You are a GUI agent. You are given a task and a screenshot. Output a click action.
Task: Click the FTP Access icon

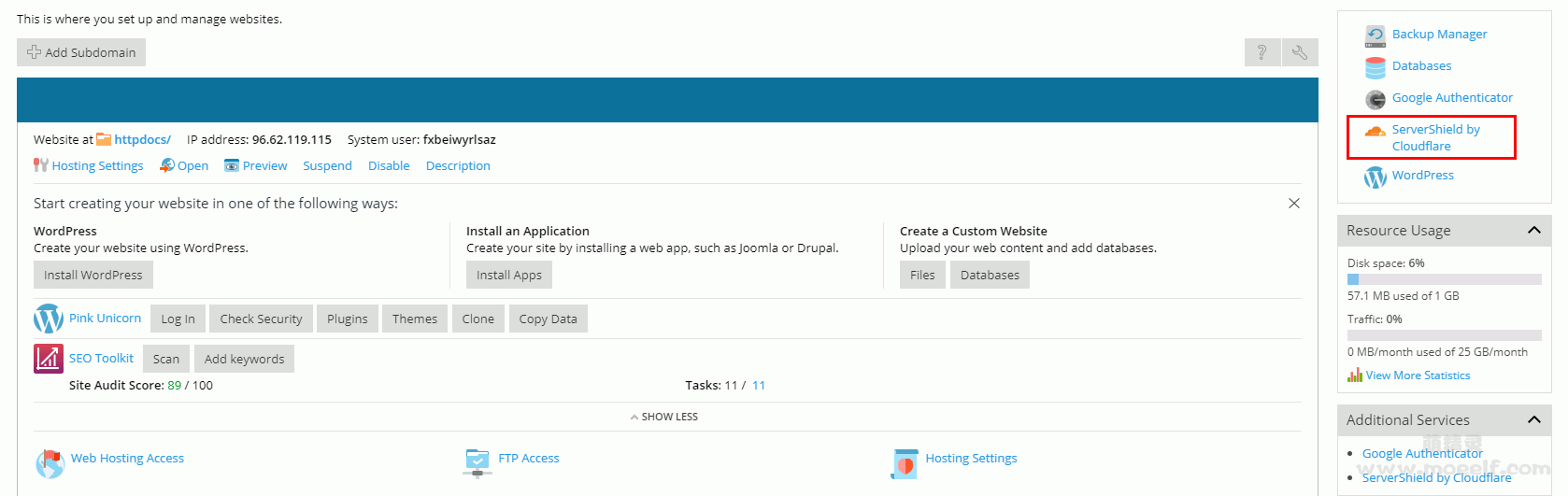point(478,461)
